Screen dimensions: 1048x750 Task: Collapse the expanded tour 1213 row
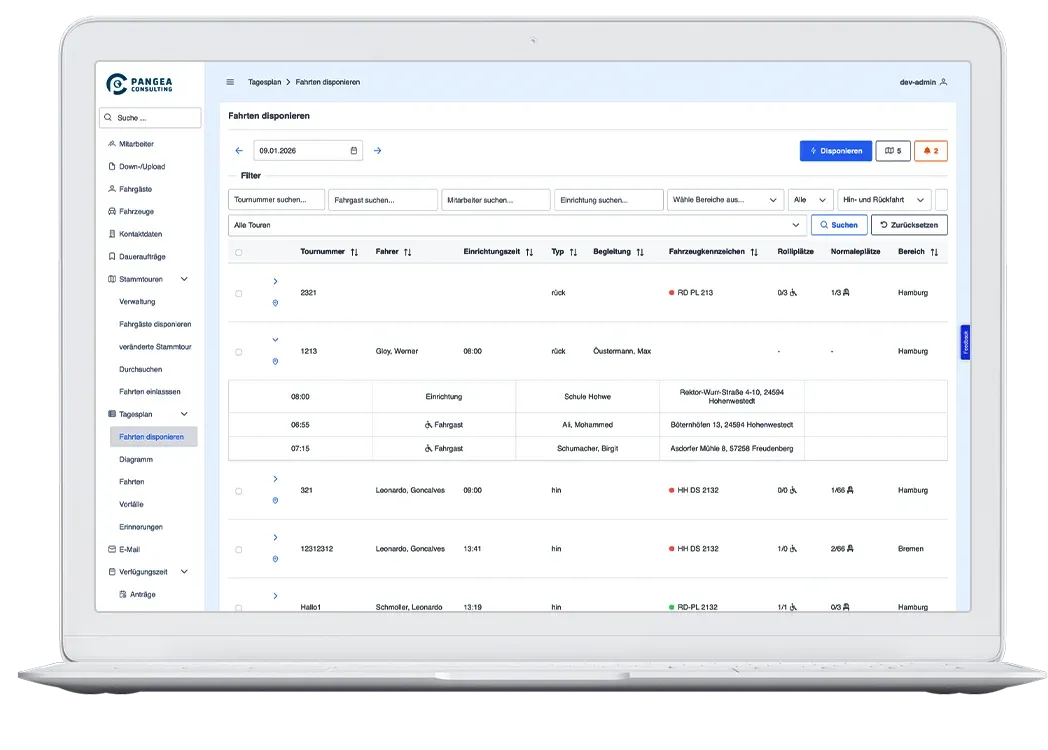(x=275, y=340)
